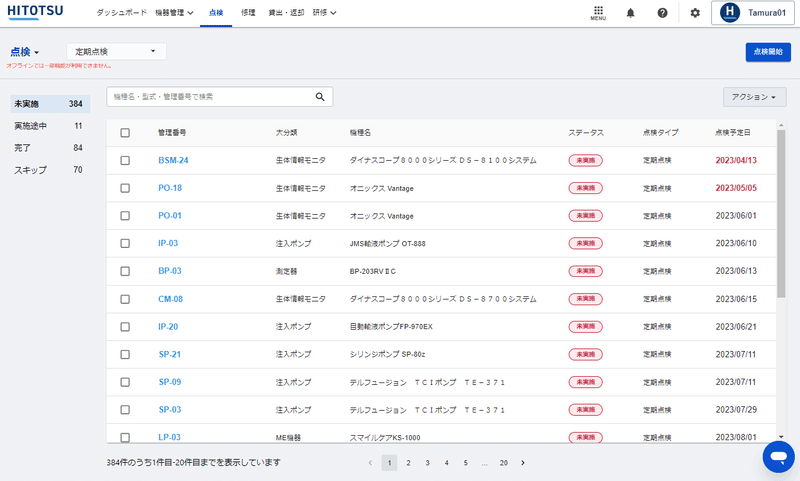This screenshot has width=800, height=481.
Task: Click the scrollbar down arrow
Action: 781,437
